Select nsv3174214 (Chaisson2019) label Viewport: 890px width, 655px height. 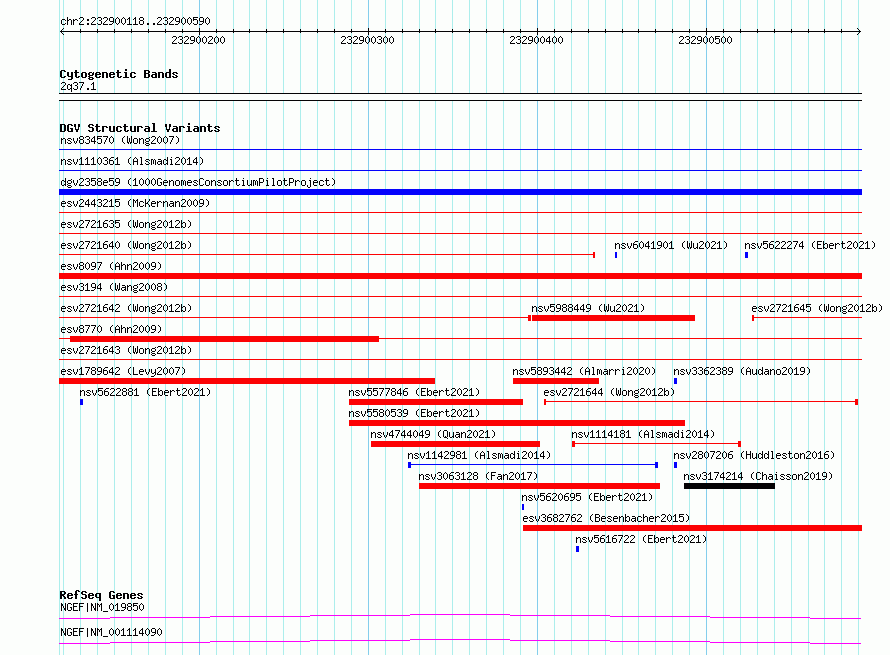coord(758,476)
